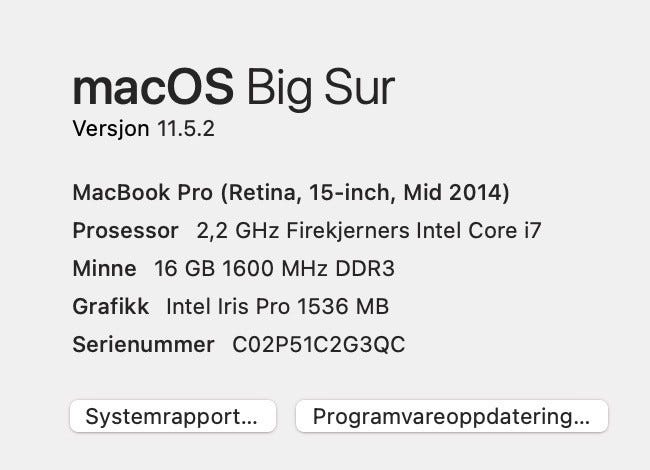Click the bold macOS title word
This screenshot has width=650, height=470.
point(152,89)
